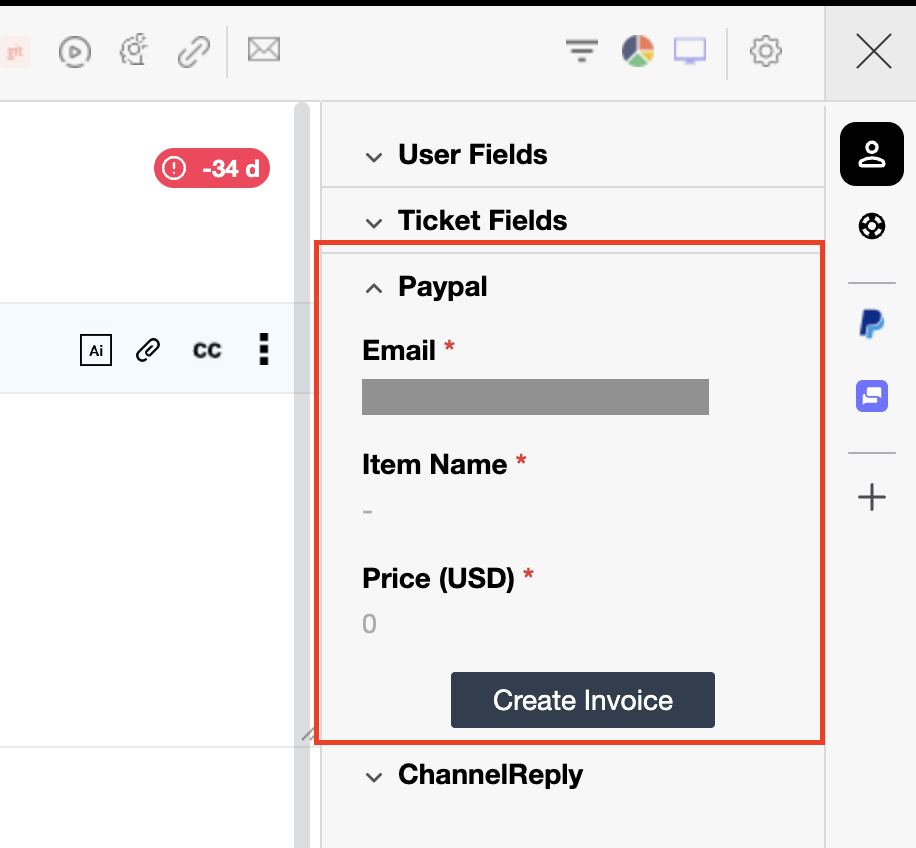Click the chain link icon in the toolbar
The height and width of the screenshot is (848, 916).
193,50
